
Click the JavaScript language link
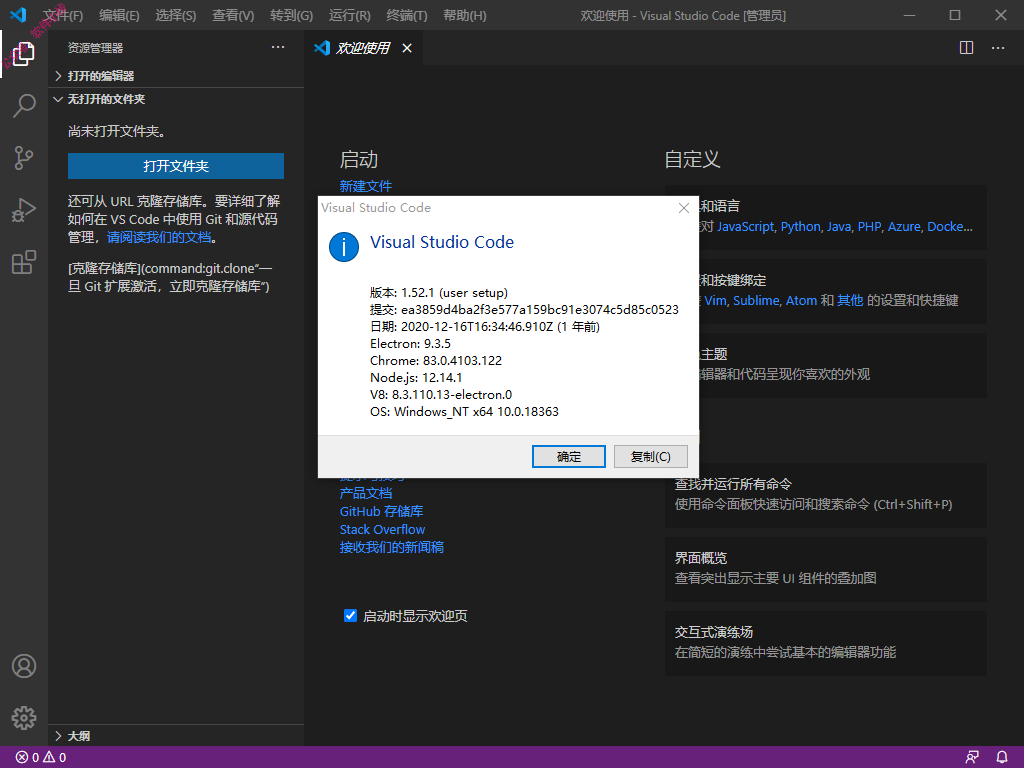[x=745, y=227]
